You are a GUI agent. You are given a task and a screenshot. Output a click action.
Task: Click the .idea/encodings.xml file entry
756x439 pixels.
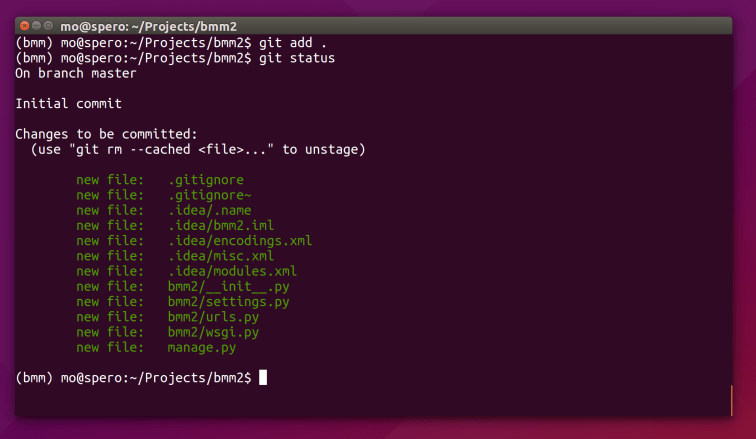240,241
